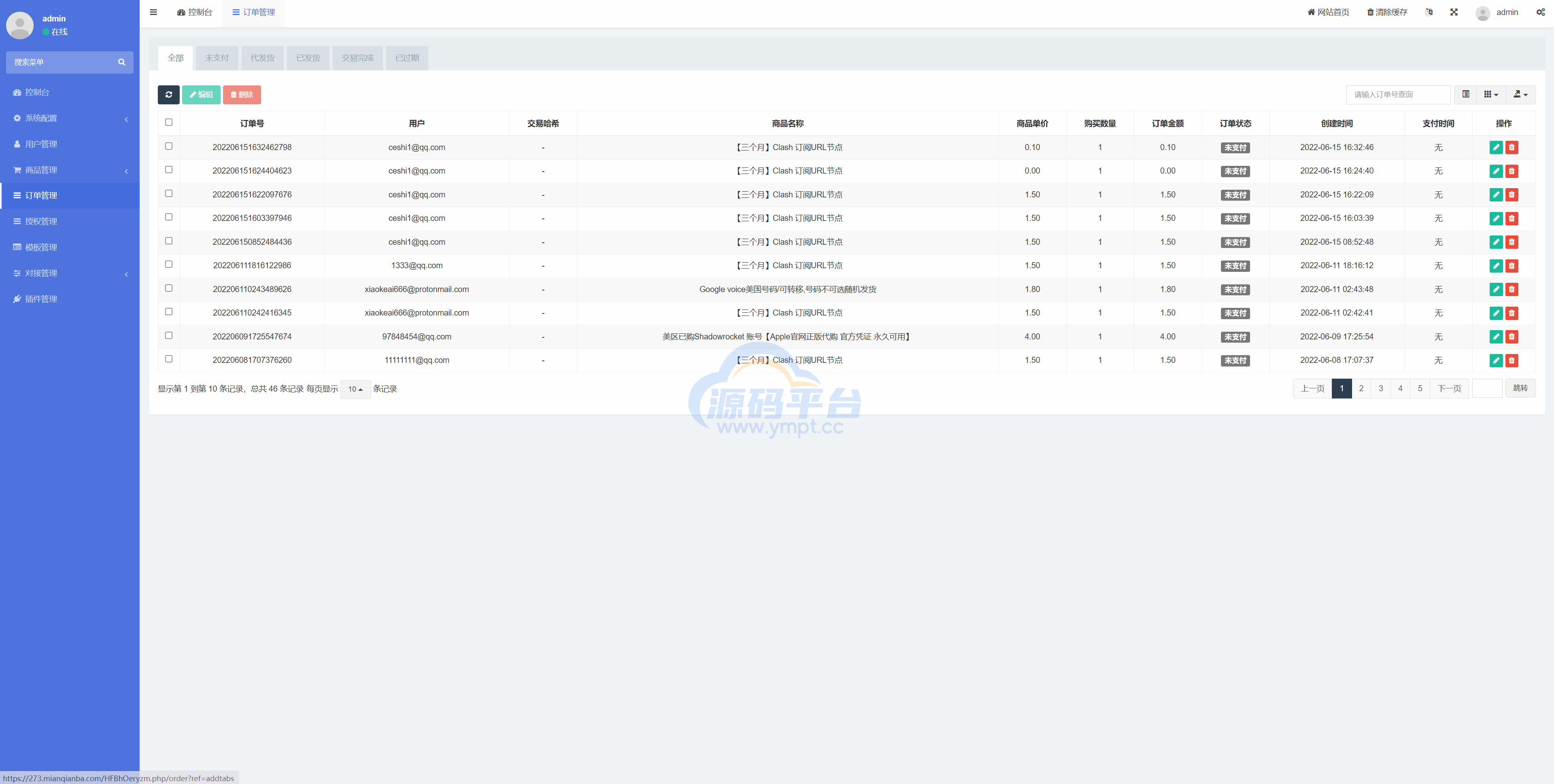1554x784 pixels.
Task: Delete the Shadowrocket order via trash icon
Action: (x=1512, y=337)
